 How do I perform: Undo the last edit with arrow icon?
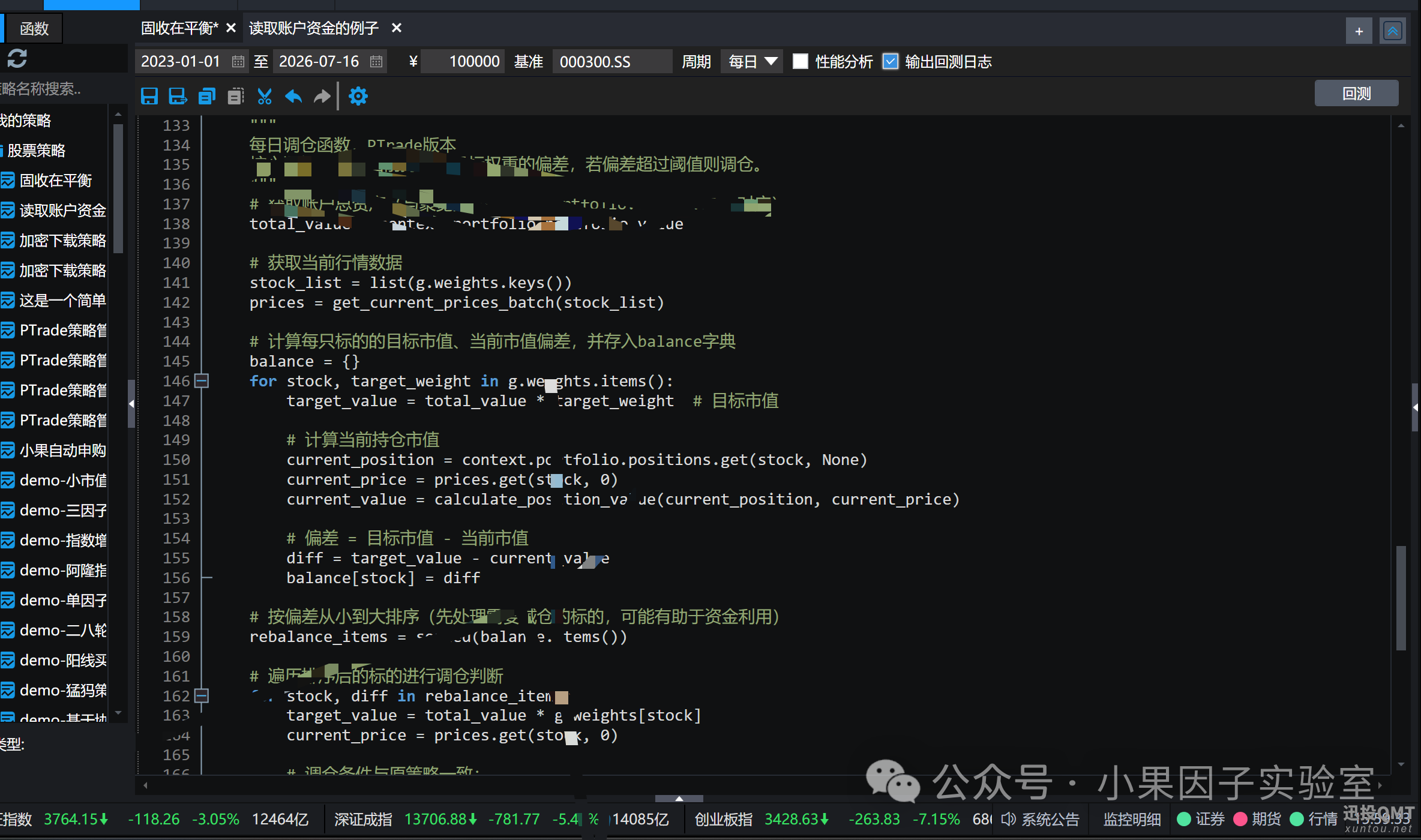pyautogui.click(x=293, y=96)
